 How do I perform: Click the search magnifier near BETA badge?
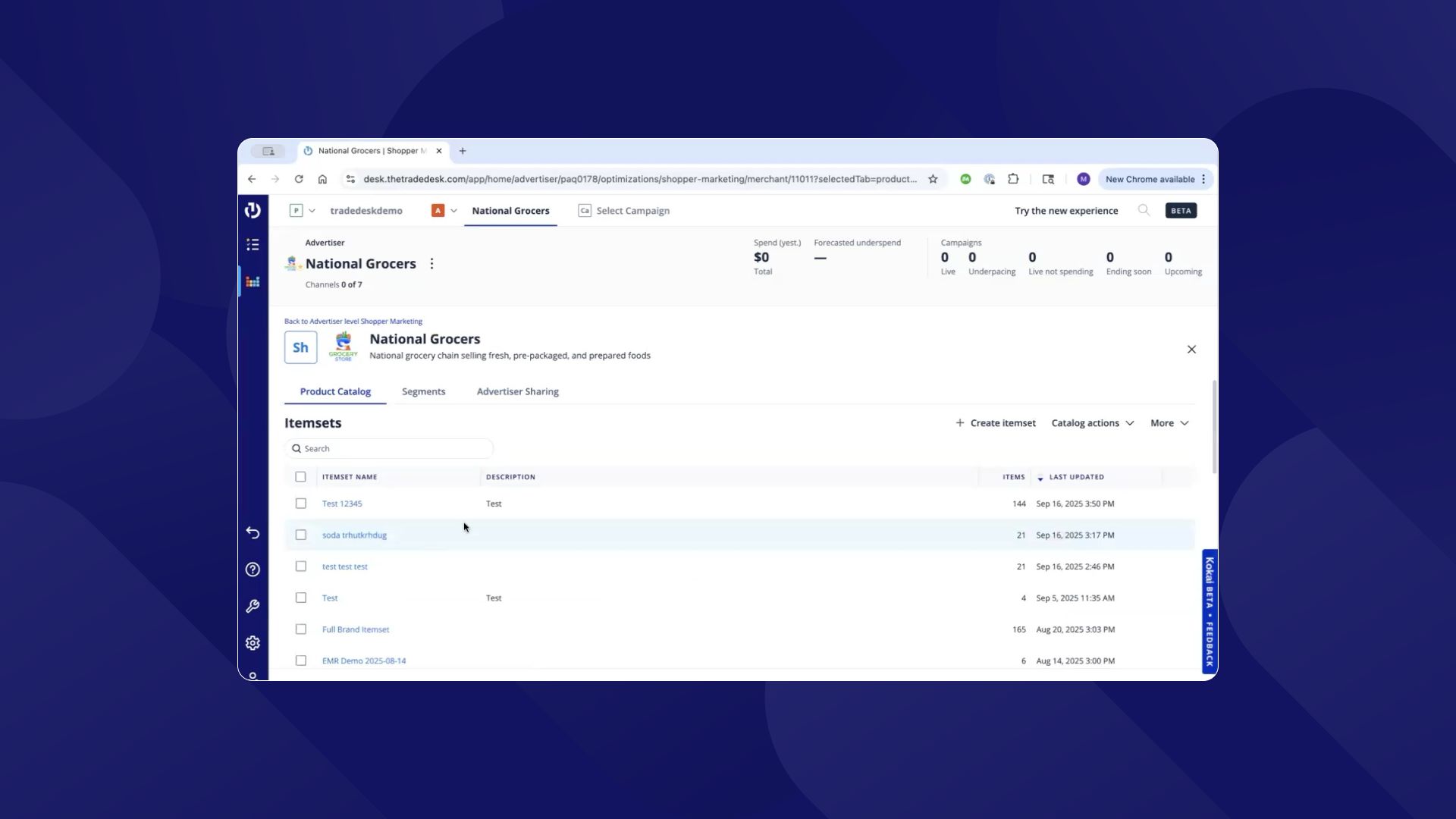1144,210
